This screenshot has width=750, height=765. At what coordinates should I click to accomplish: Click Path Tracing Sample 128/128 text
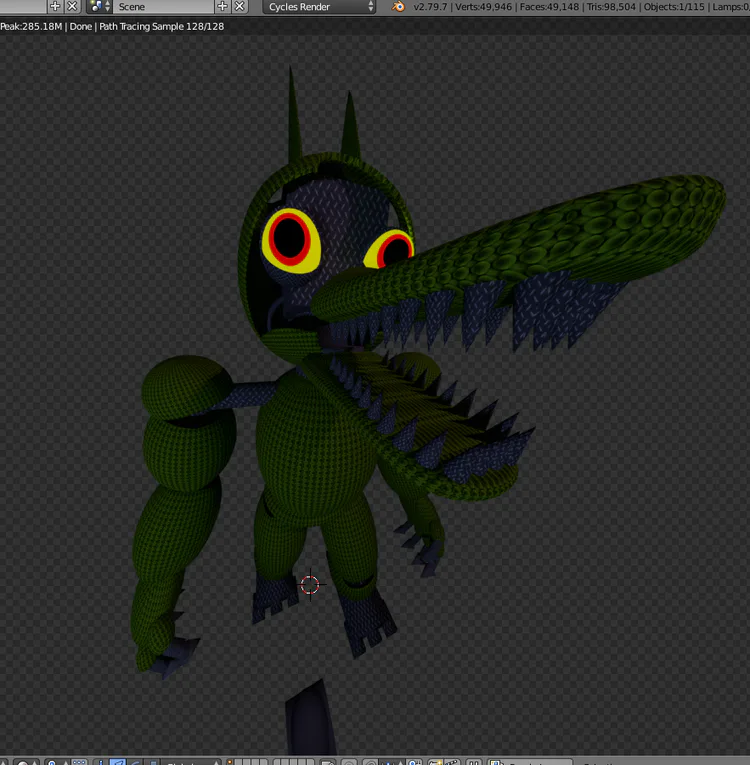click(162, 26)
